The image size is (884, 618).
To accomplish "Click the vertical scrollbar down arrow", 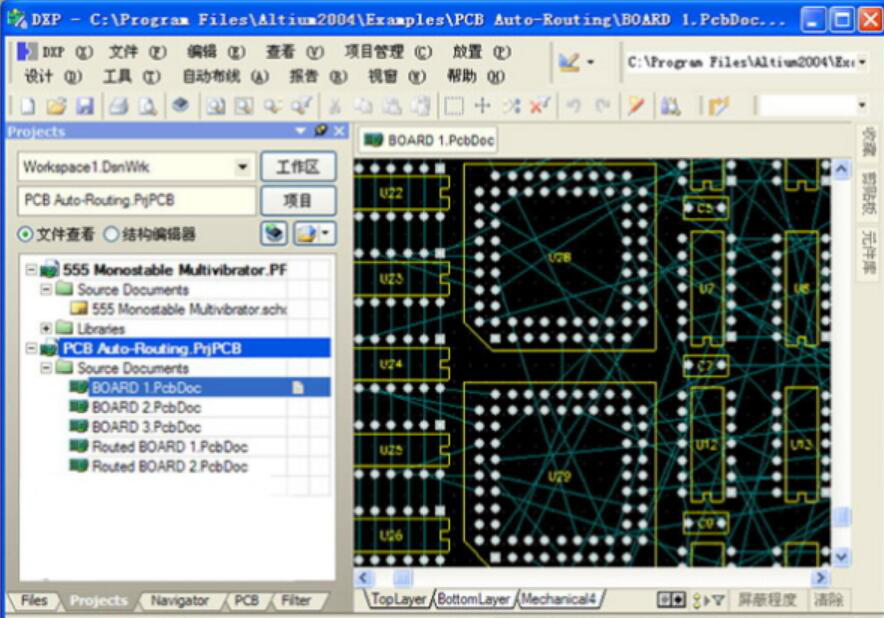I will point(841,557).
